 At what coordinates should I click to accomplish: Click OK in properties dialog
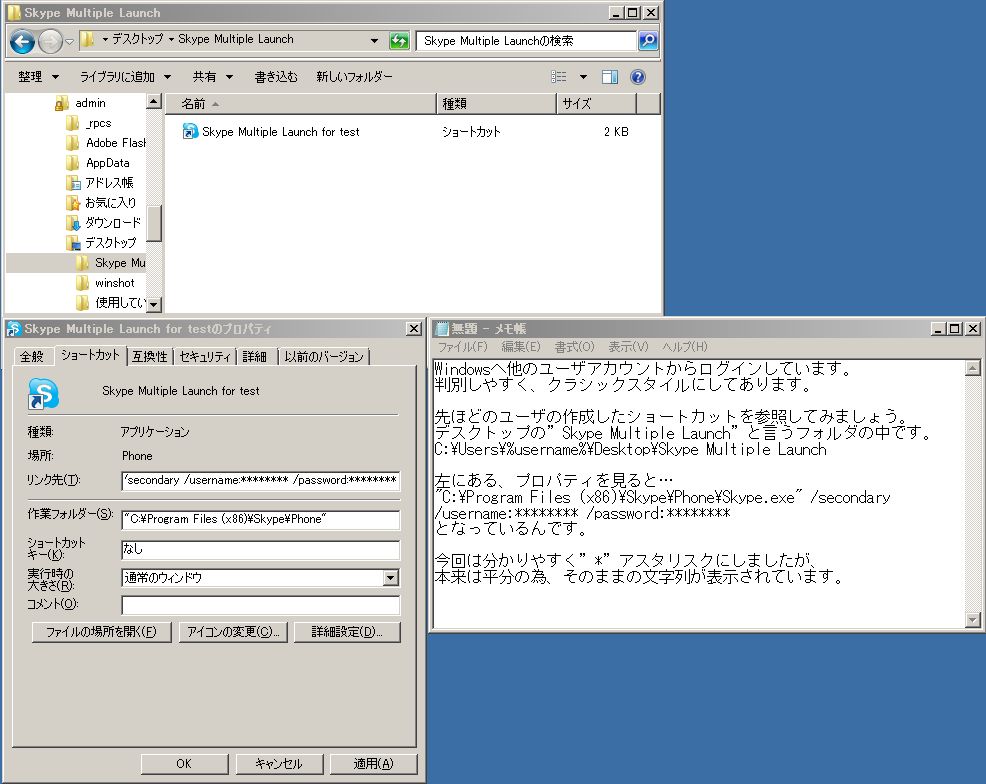(x=184, y=764)
